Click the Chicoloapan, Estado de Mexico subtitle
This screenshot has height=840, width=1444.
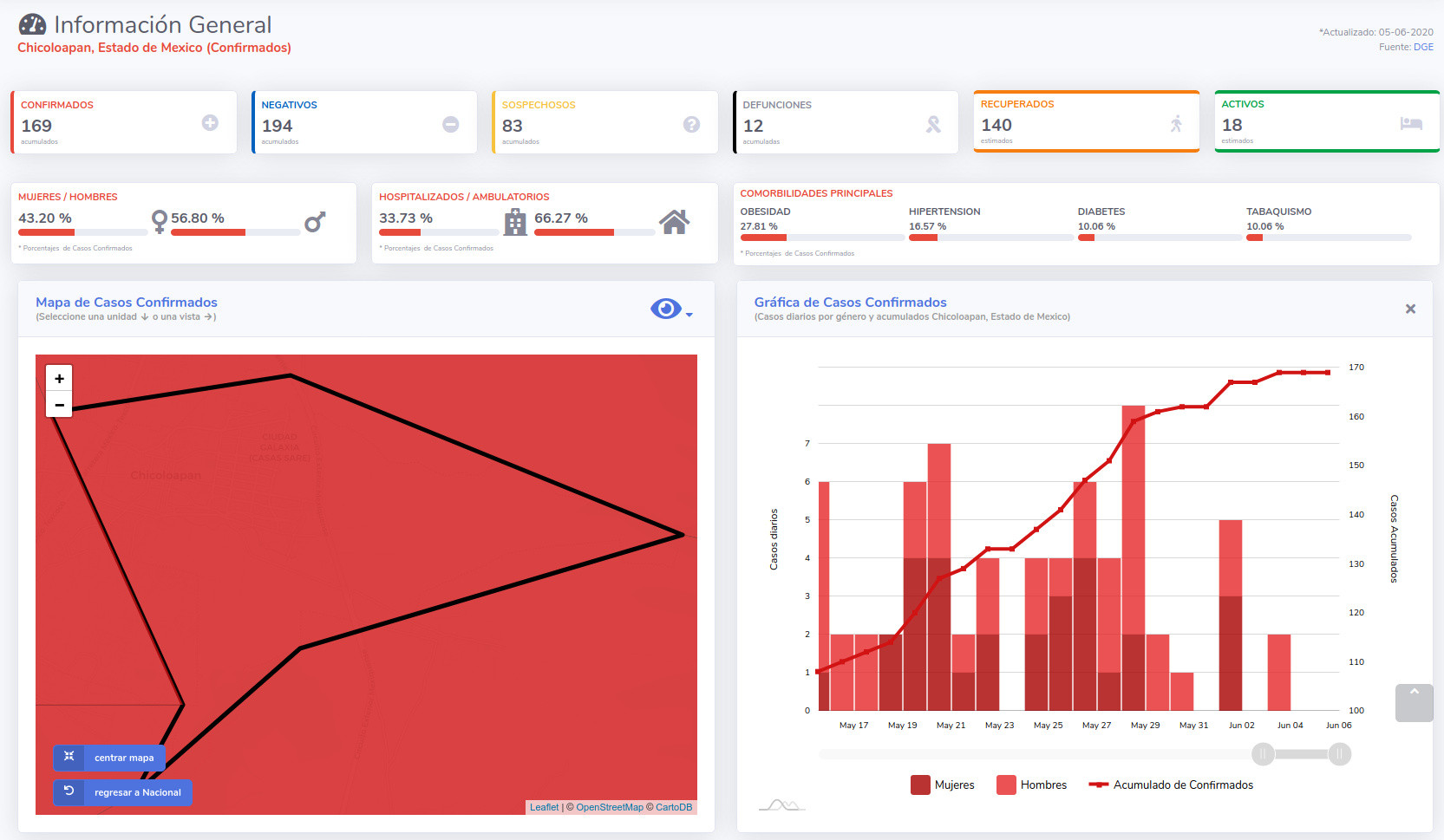click(x=154, y=48)
